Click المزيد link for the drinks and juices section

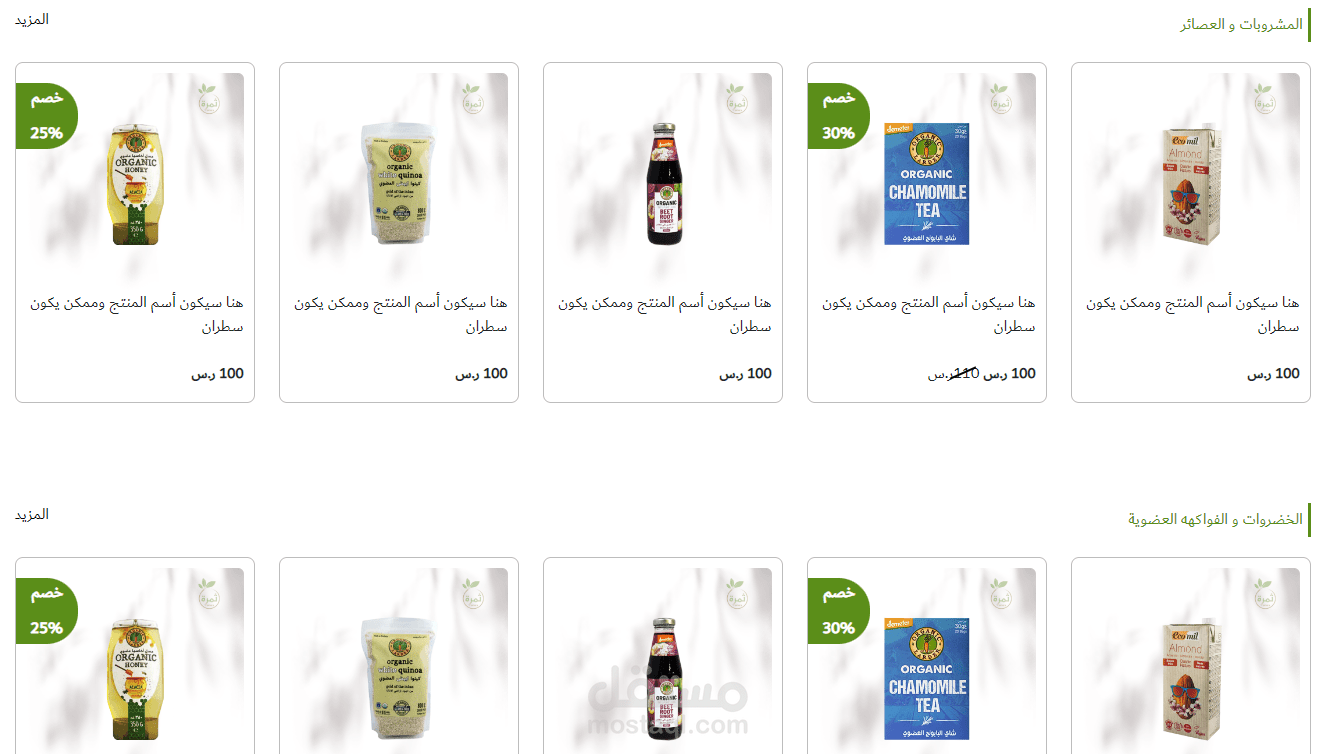[32, 19]
